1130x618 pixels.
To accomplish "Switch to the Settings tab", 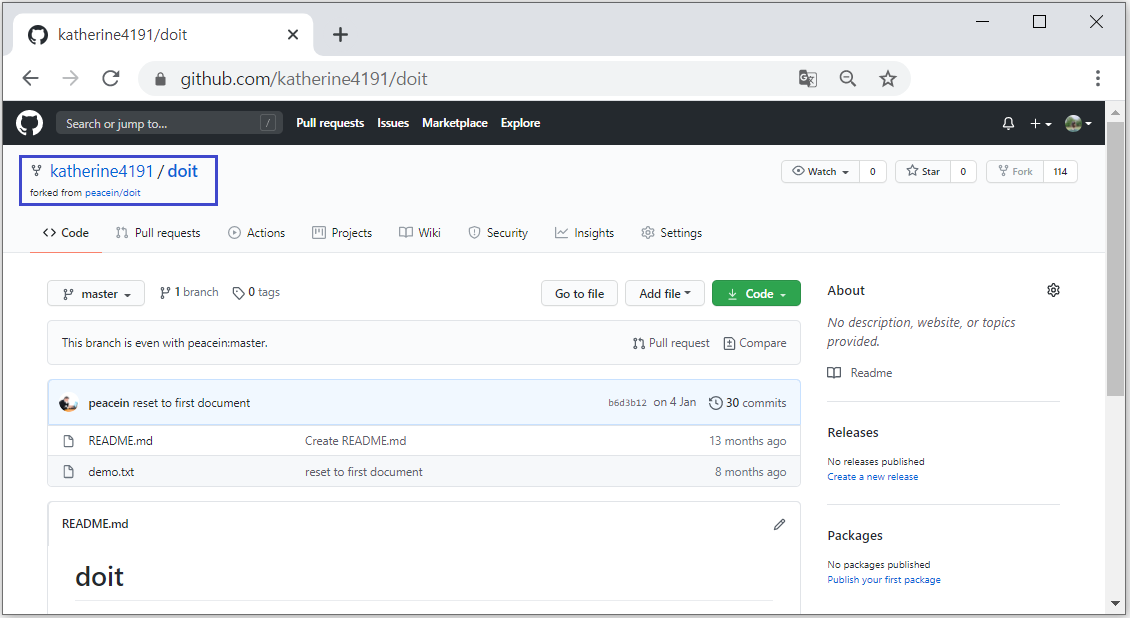I will point(672,233).
